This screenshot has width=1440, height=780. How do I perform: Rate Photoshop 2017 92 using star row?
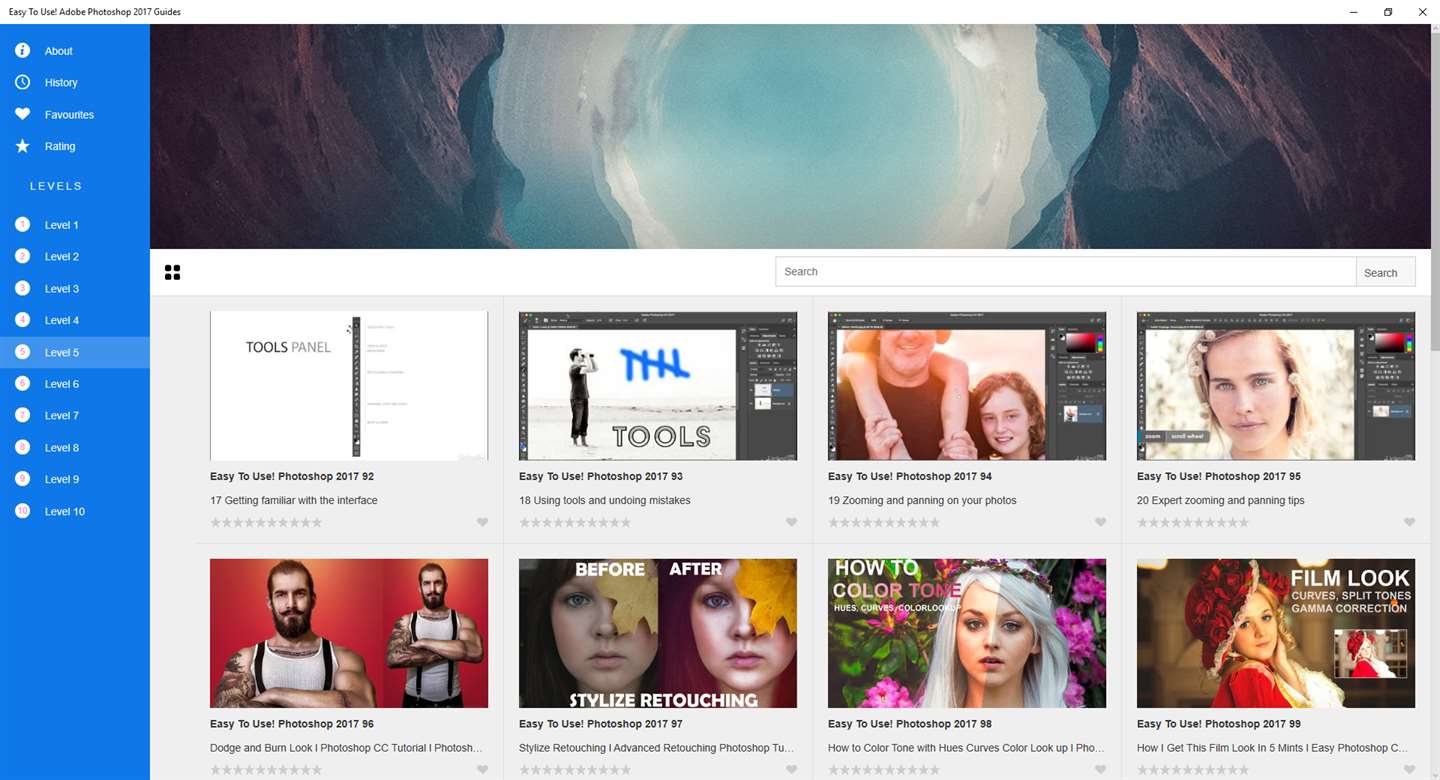pos(266,522)
